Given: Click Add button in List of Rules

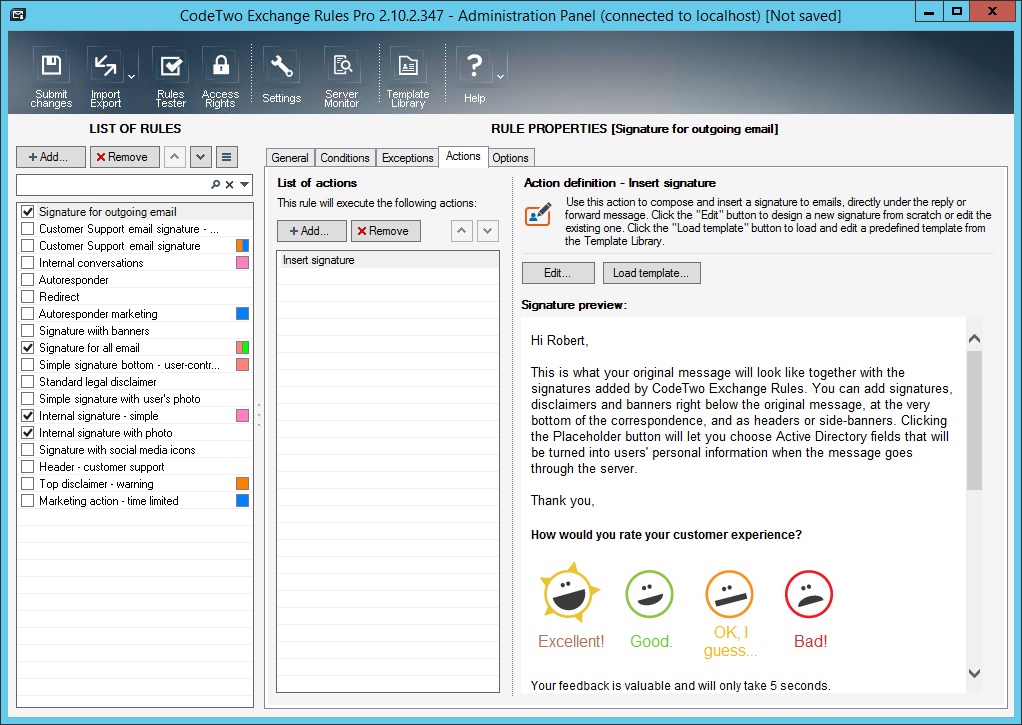Looking at the screenshot, I should [51, 156].
